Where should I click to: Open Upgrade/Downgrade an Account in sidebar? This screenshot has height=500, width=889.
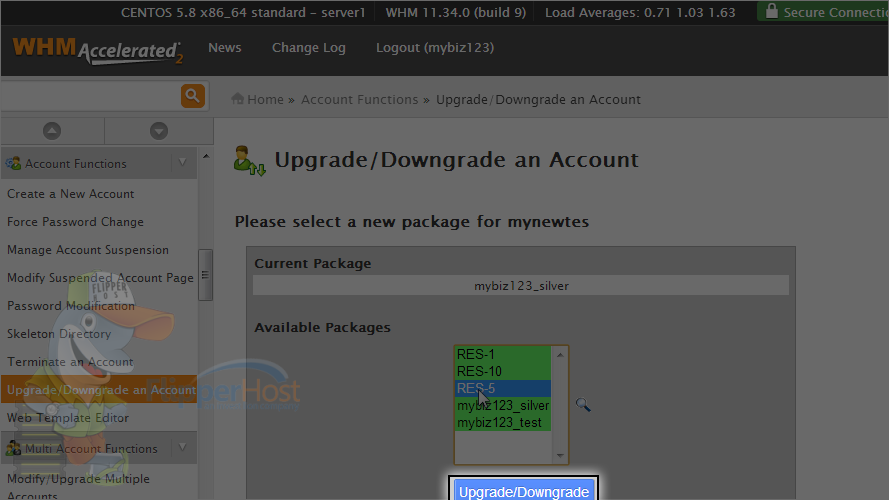coord(99,389)
